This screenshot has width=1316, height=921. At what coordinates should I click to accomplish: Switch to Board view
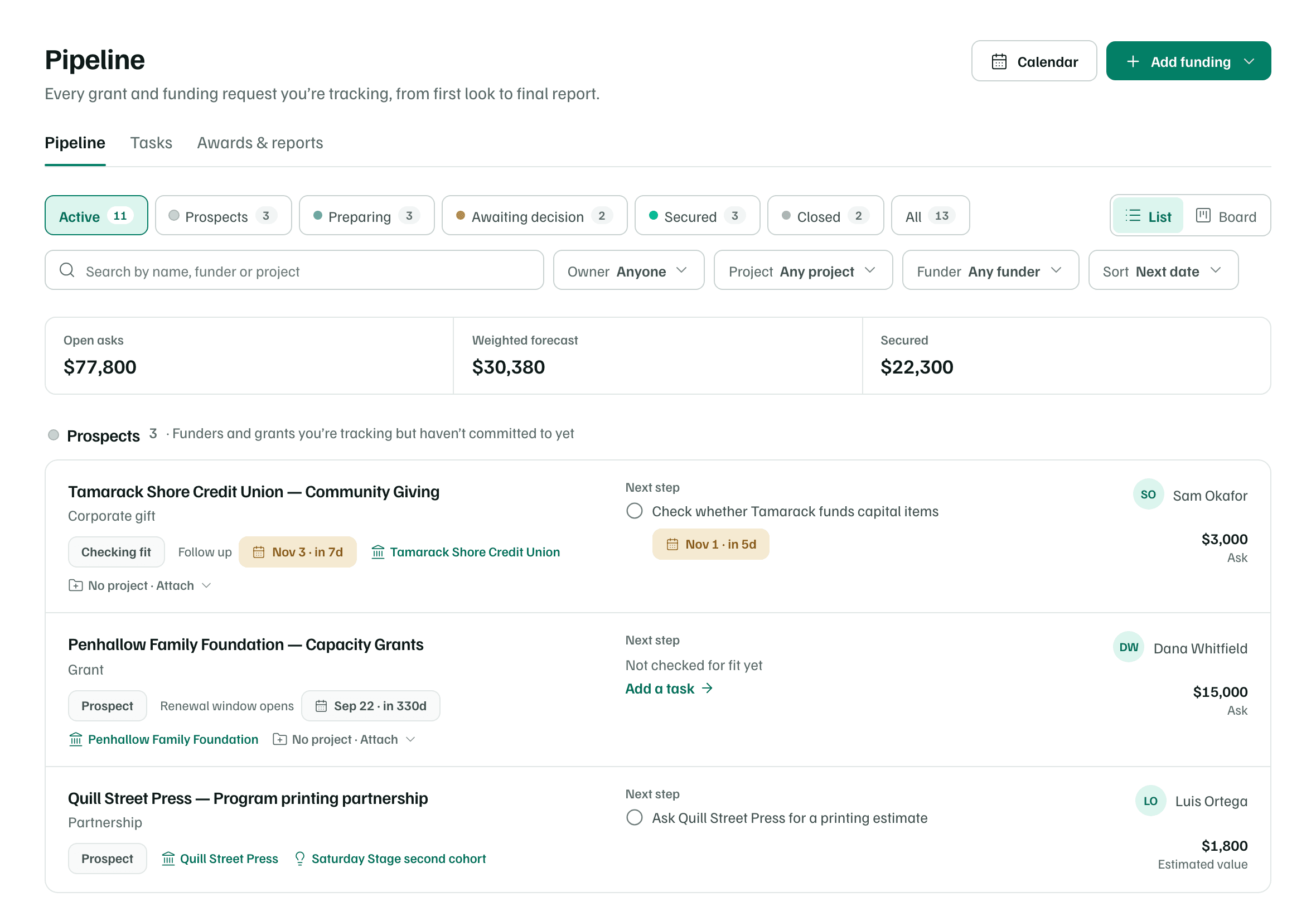click(x=1226, y=216)
